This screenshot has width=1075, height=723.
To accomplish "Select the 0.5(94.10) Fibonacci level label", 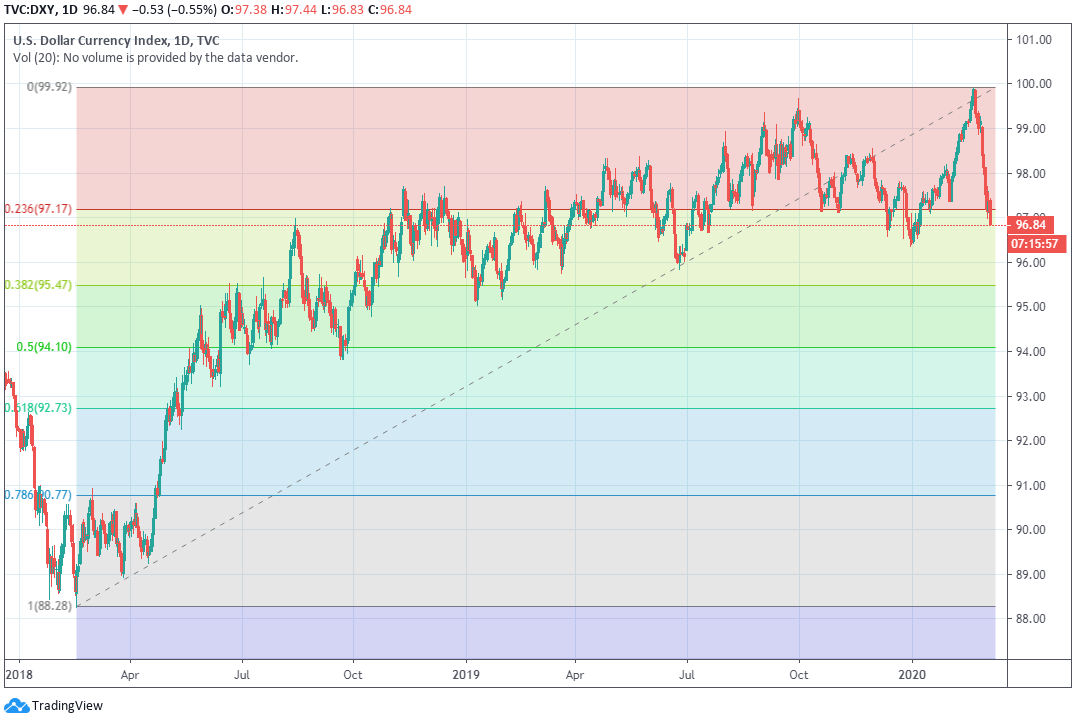I will click(x=45, y=347).
